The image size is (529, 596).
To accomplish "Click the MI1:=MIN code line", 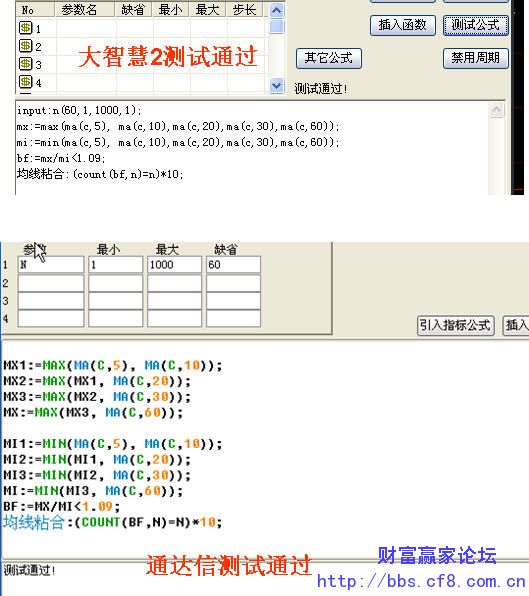I will 113,444.
